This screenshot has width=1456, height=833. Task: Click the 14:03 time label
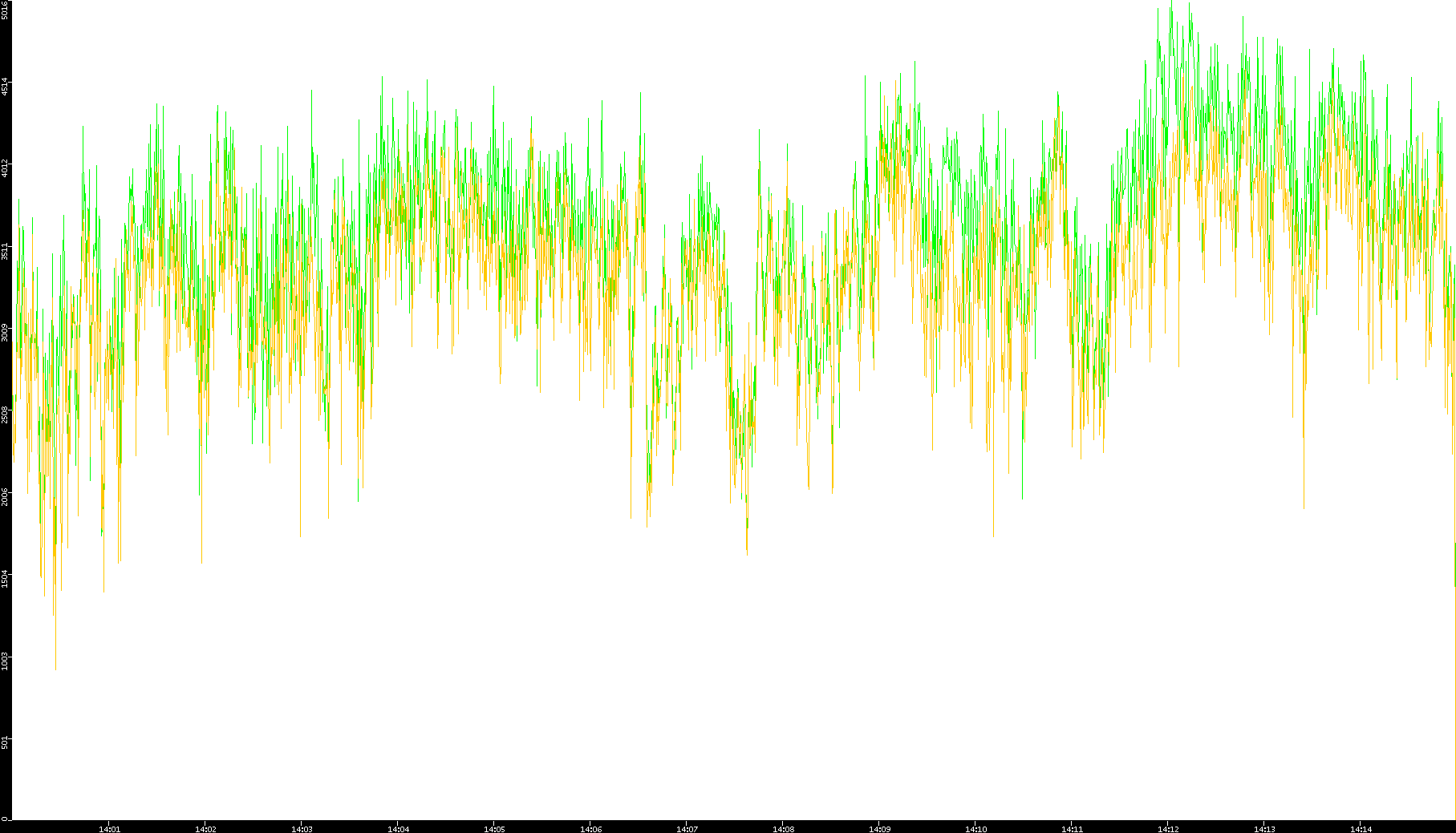[x=302, y=829]
